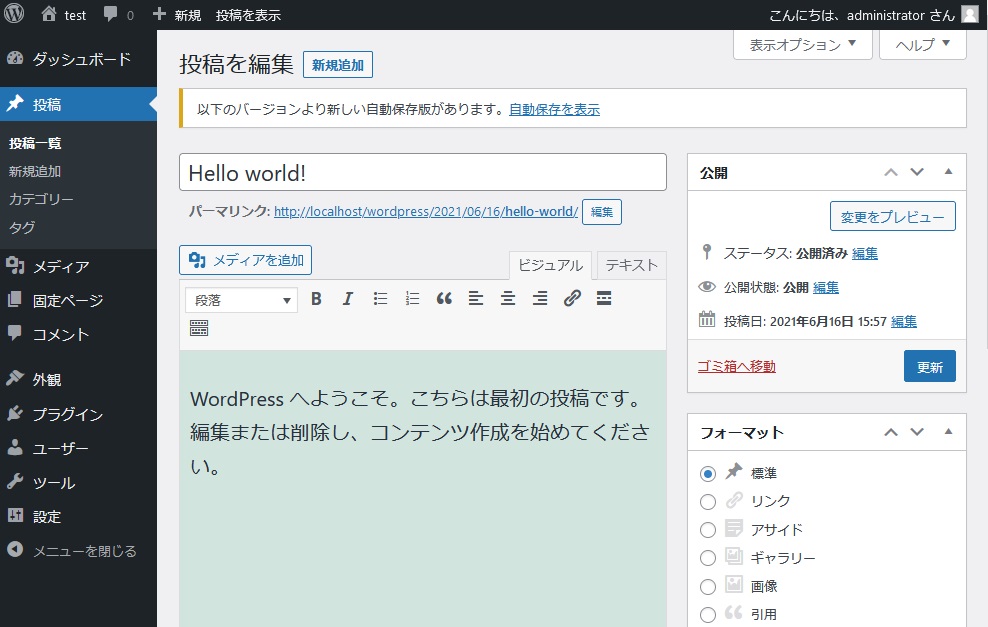This screenshot has height=627, width=988.
Task: Select the アサイド post format
Action: (708, 530)
